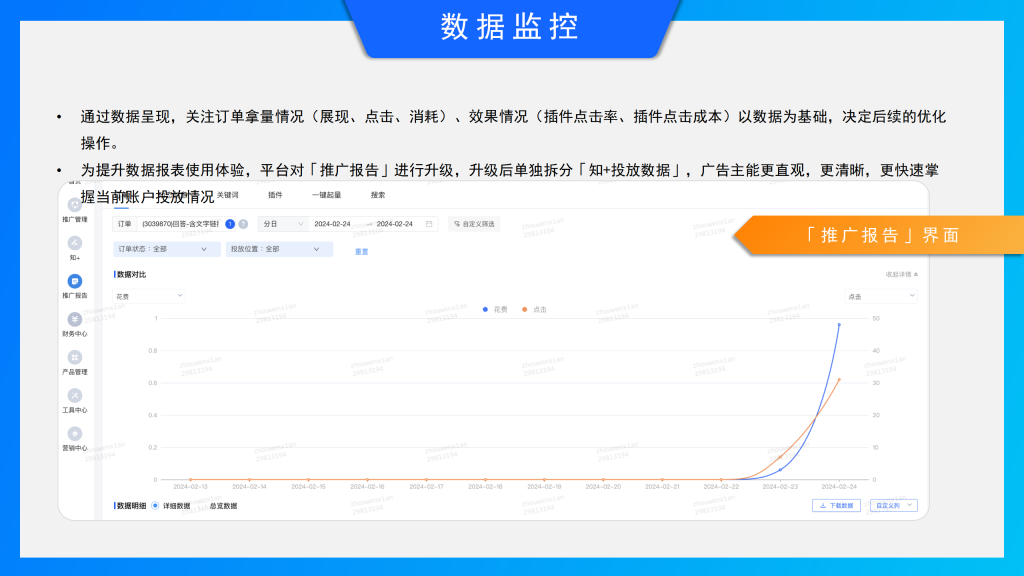Open 产品管理 grid icon in sidebar

(74, 357)
